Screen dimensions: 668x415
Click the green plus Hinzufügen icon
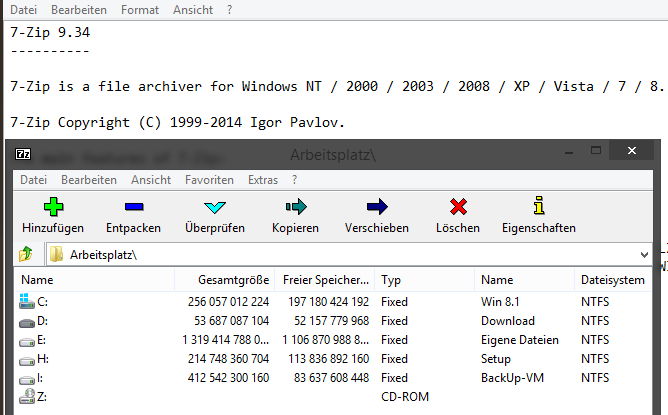(53, 207)
